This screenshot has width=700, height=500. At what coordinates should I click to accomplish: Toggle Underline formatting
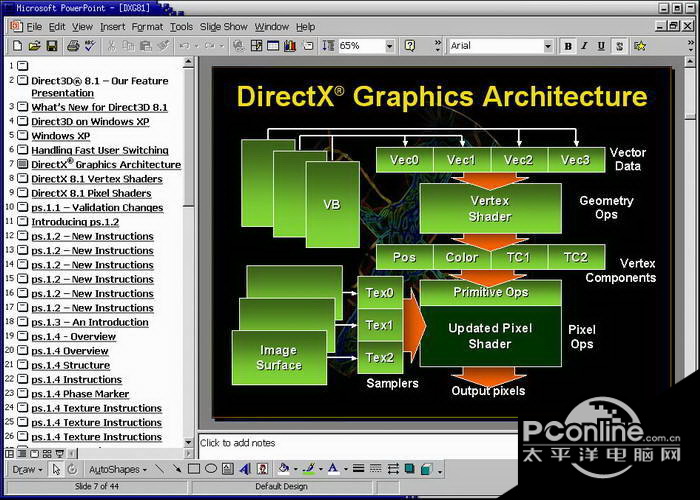point(601,46)
